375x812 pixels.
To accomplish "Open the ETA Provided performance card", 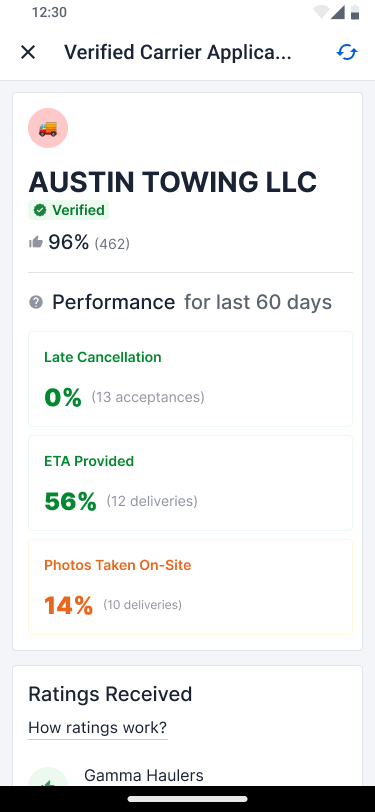I will point(191,483).
